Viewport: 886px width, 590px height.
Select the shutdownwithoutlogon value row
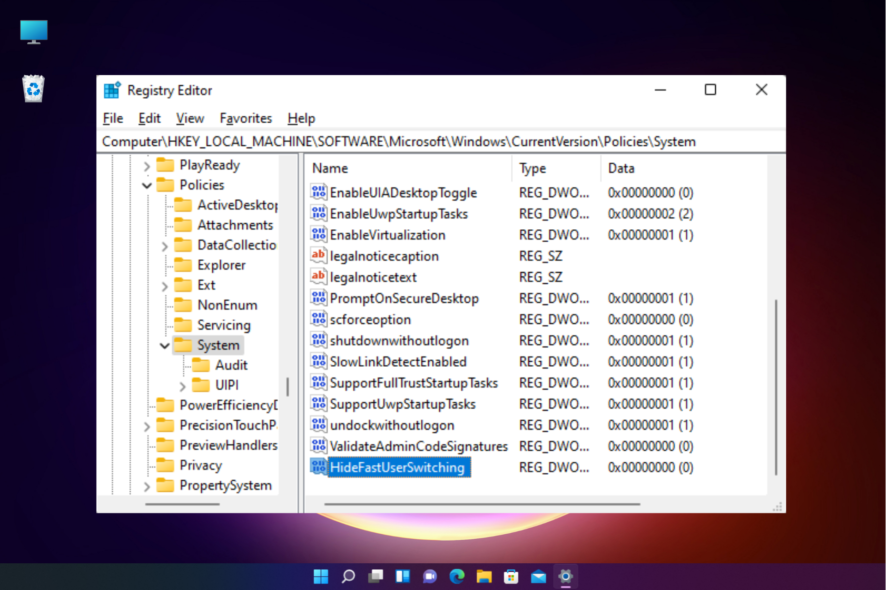coord(400,340)
